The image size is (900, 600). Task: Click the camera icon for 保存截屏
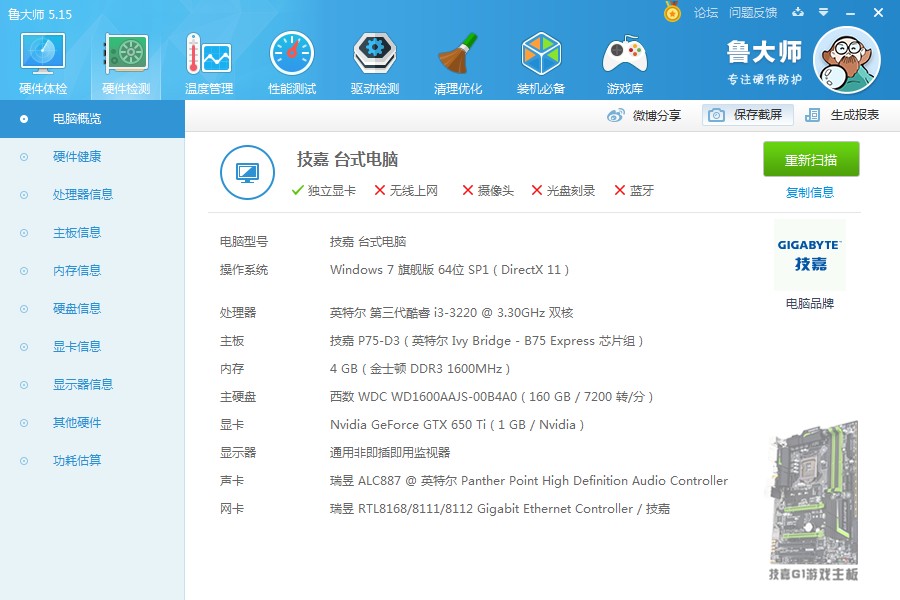pos(716,115)
